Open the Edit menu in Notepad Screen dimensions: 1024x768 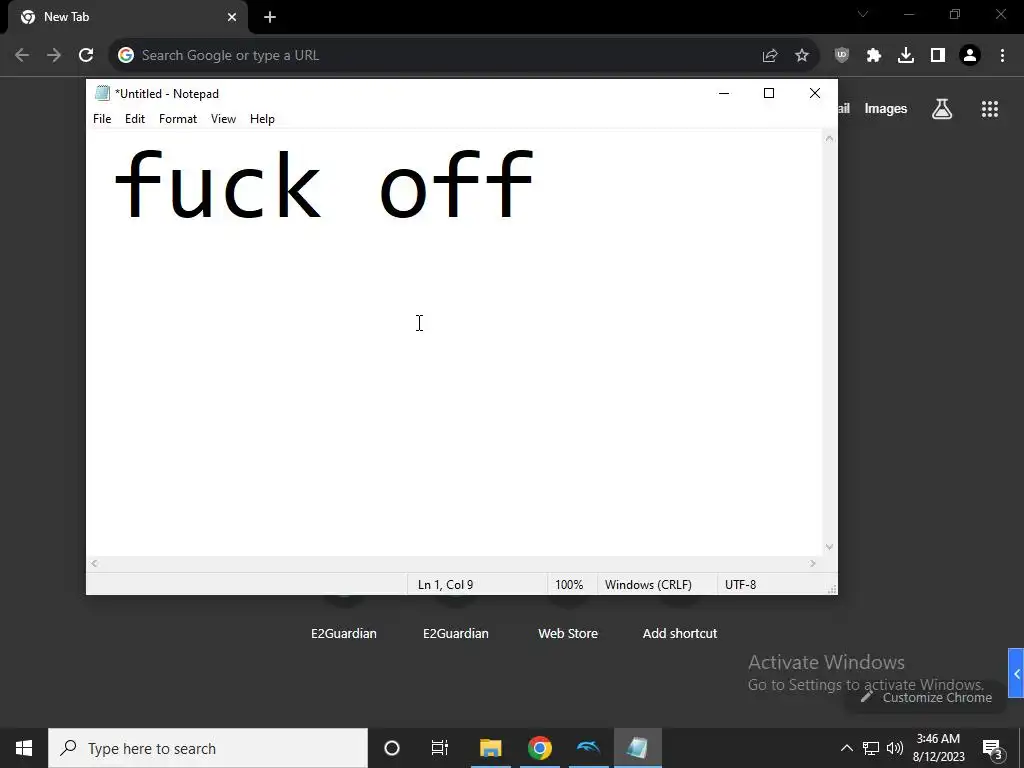135,119
